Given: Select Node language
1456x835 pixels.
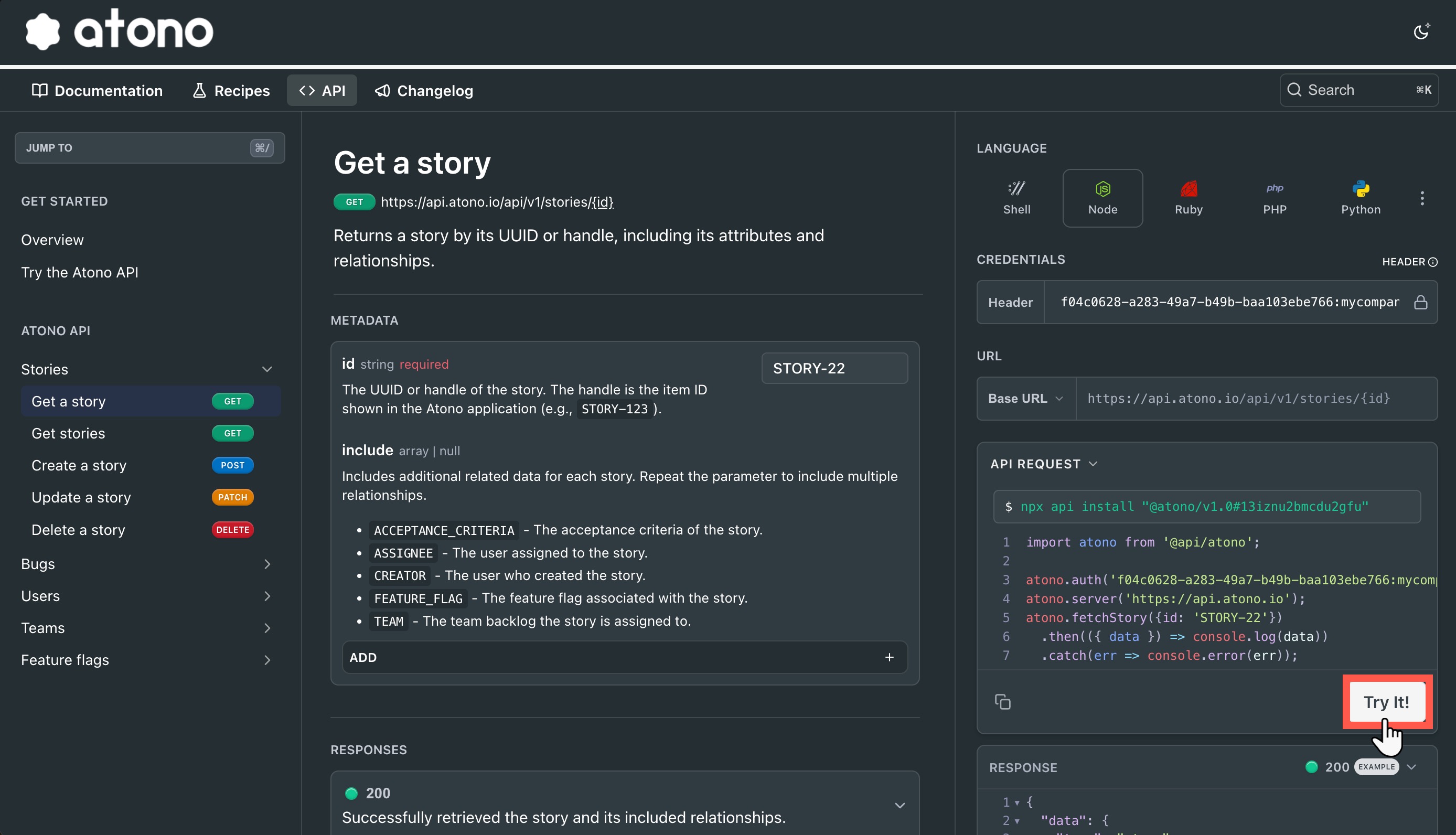Looking at the screenshot, I should (1103, 198).
